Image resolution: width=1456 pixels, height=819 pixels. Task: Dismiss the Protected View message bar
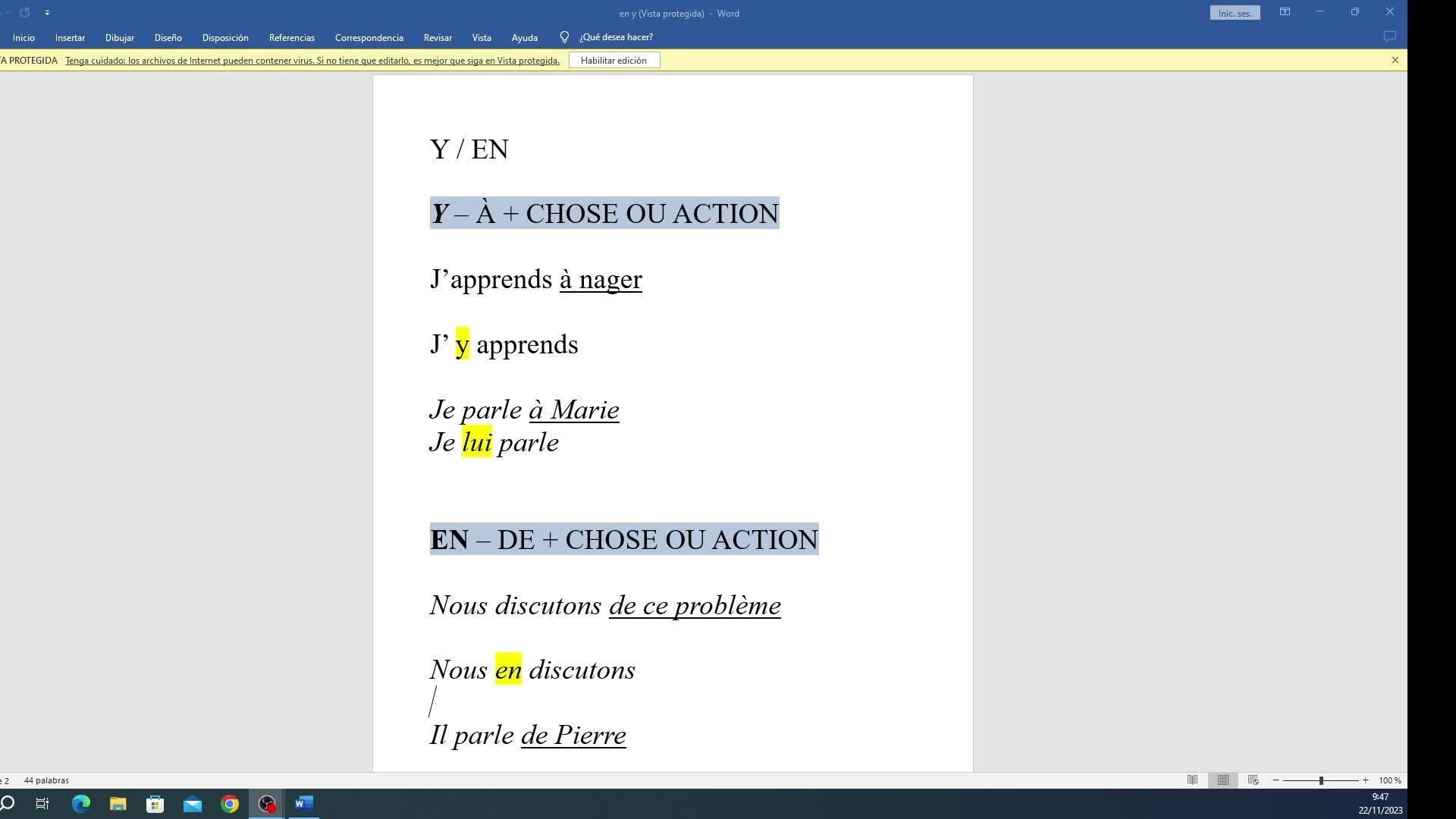tap(1395, 60)
